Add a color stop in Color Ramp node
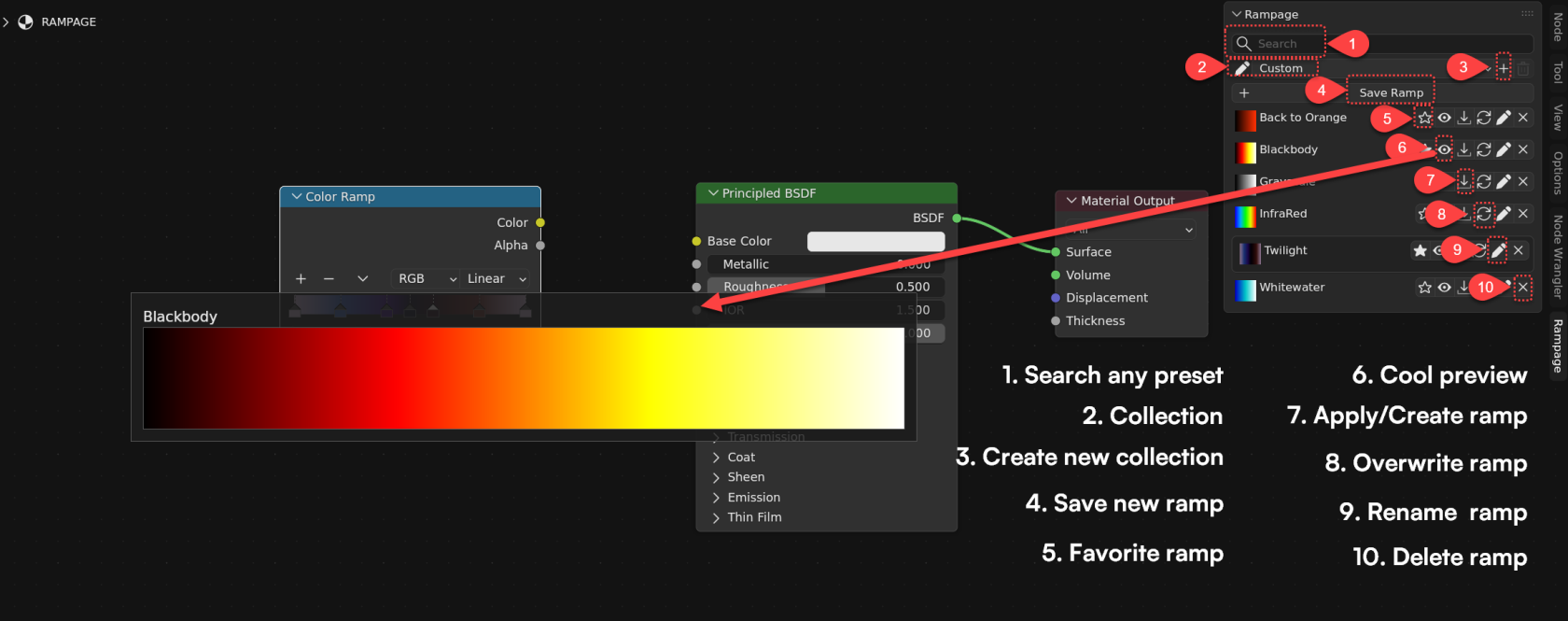This screenshot has height=621, width=1568. click(x=301, y=278)
